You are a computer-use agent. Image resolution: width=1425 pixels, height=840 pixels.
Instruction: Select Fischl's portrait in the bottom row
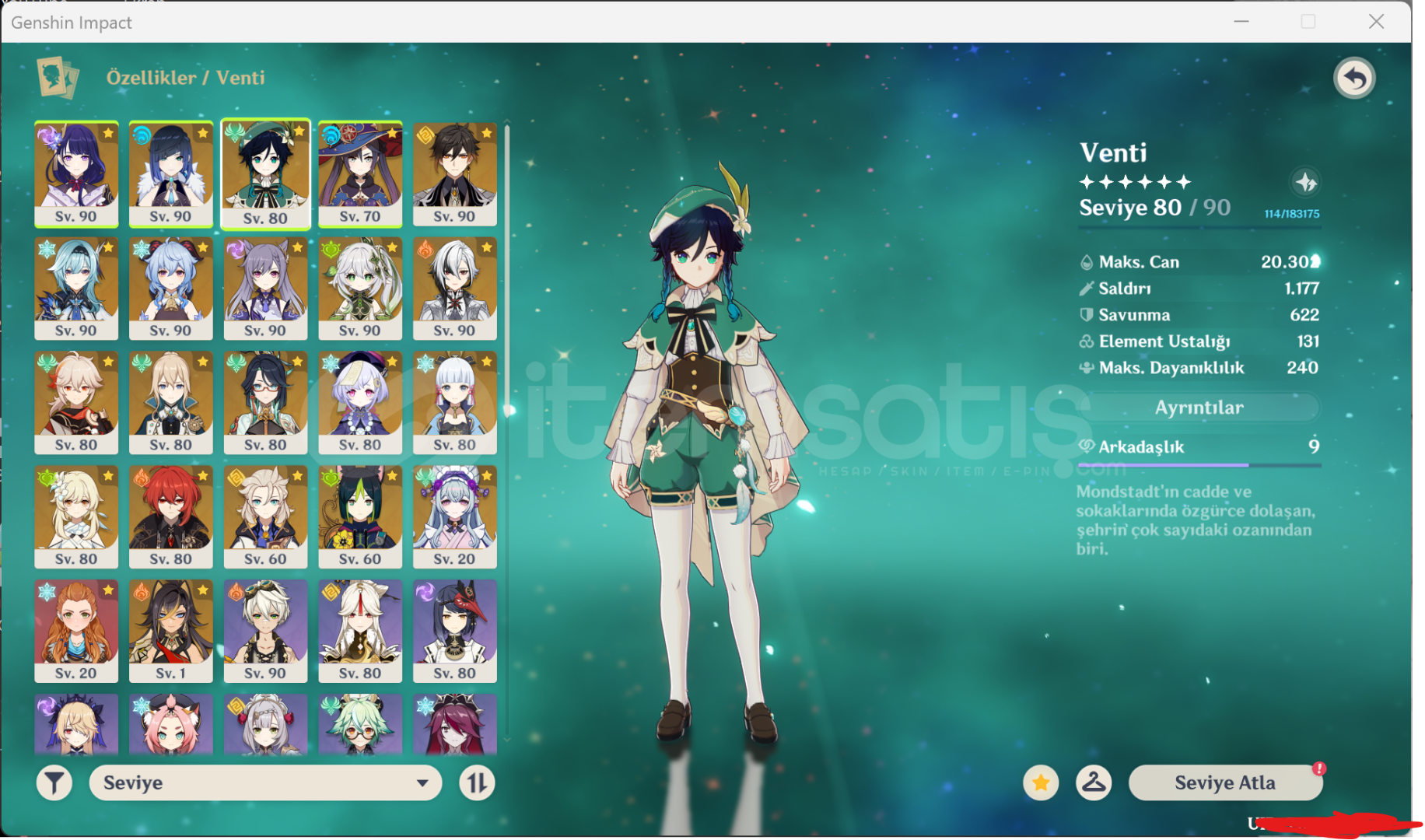[76, 724]
